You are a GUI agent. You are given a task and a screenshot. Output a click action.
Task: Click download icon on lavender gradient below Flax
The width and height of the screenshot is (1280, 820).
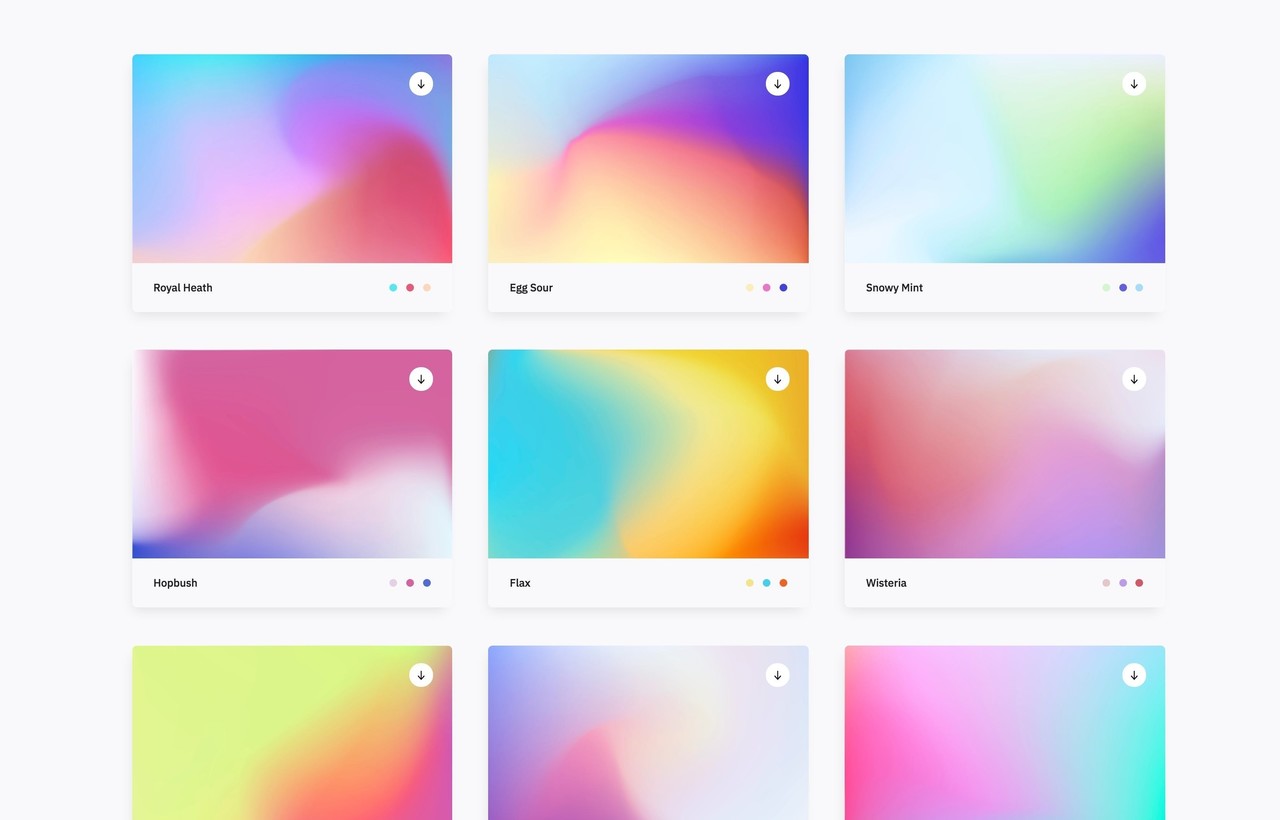point(778,675)
